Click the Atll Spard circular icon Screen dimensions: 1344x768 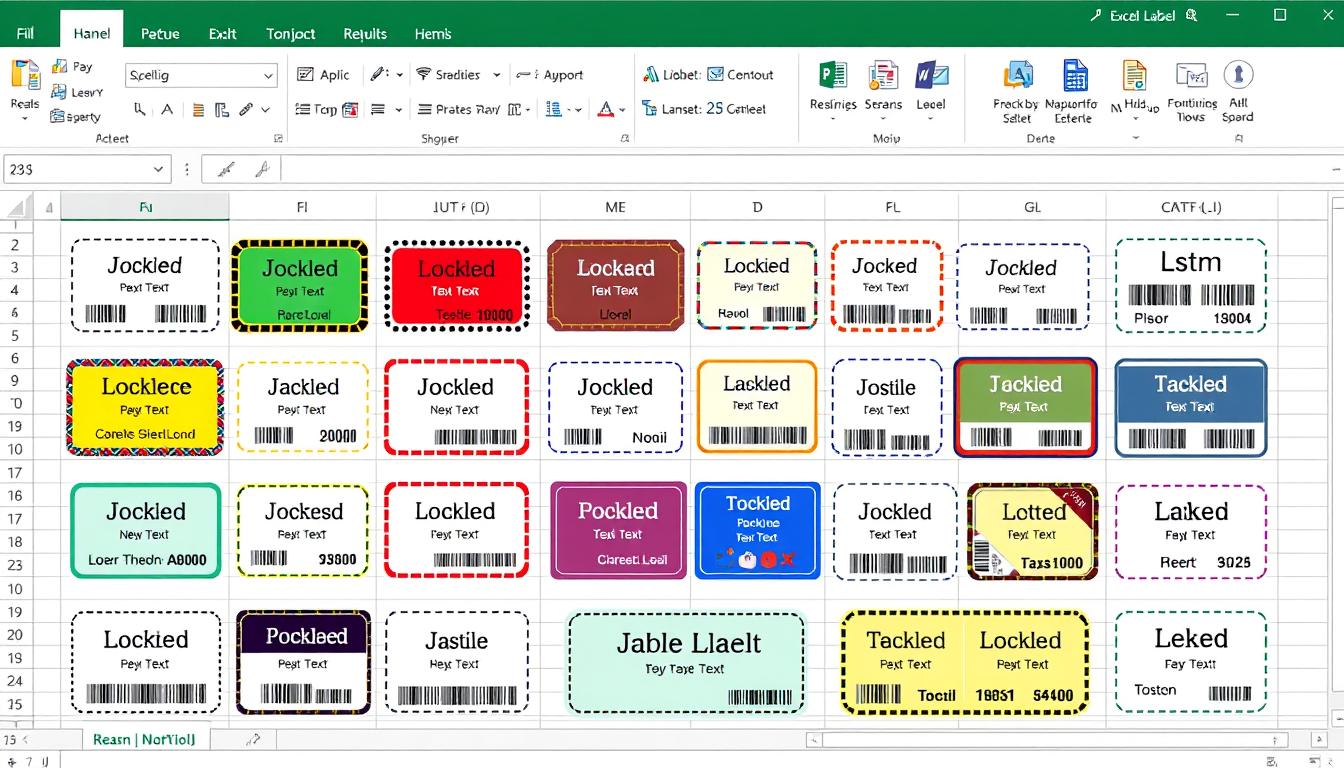[x=1238, y=76]
